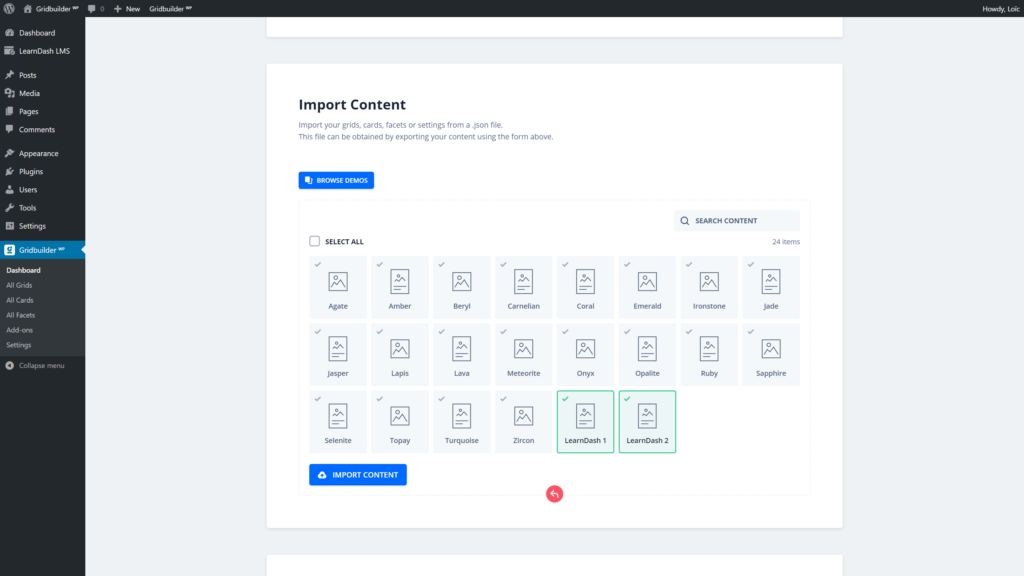Screen dimensions: 1024x576
Task: Select the Topay demo card
Action: 400,422
